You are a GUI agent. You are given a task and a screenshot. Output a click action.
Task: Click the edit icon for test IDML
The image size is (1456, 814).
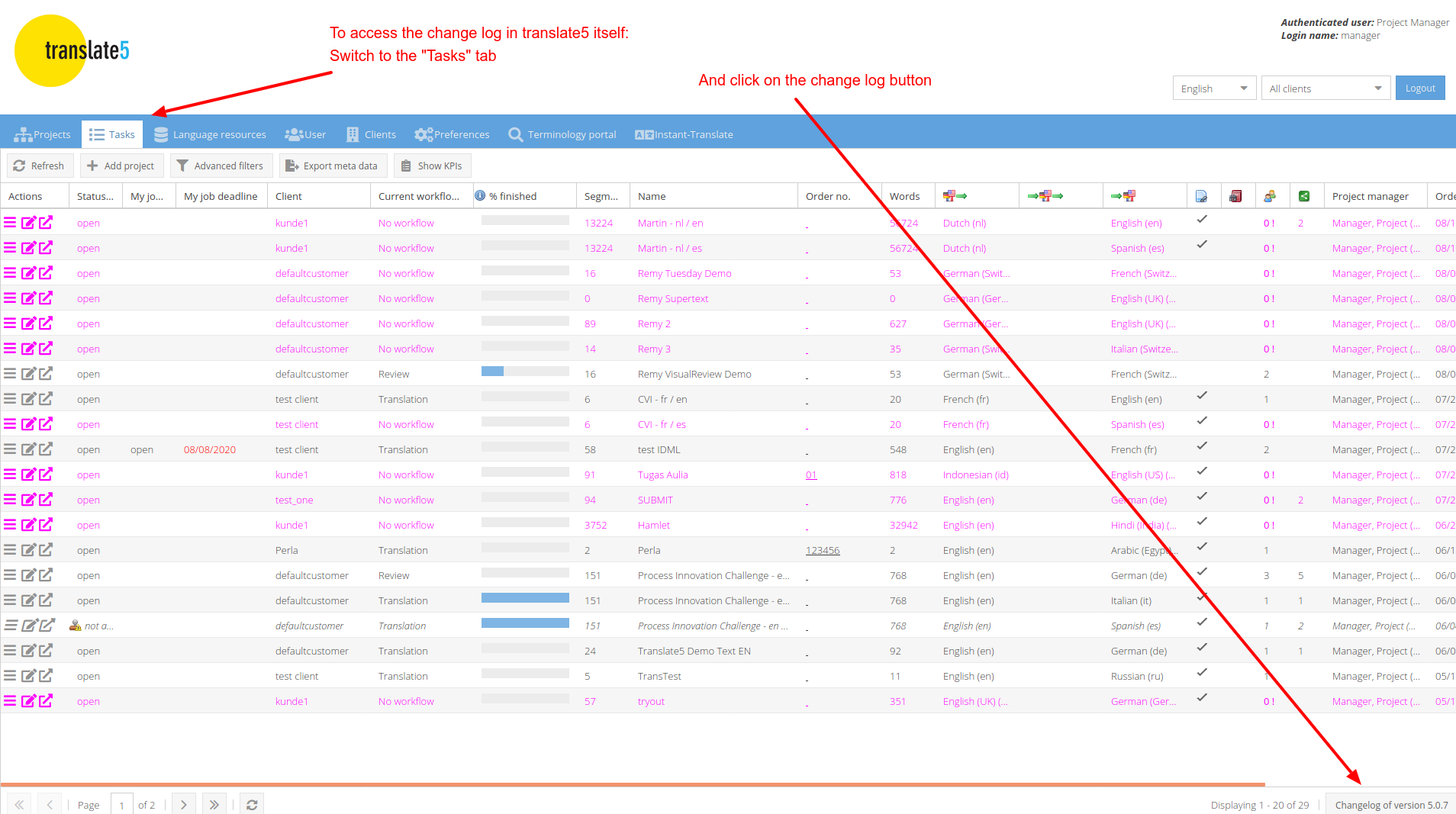pyautogui.click(x=28, y=449)
